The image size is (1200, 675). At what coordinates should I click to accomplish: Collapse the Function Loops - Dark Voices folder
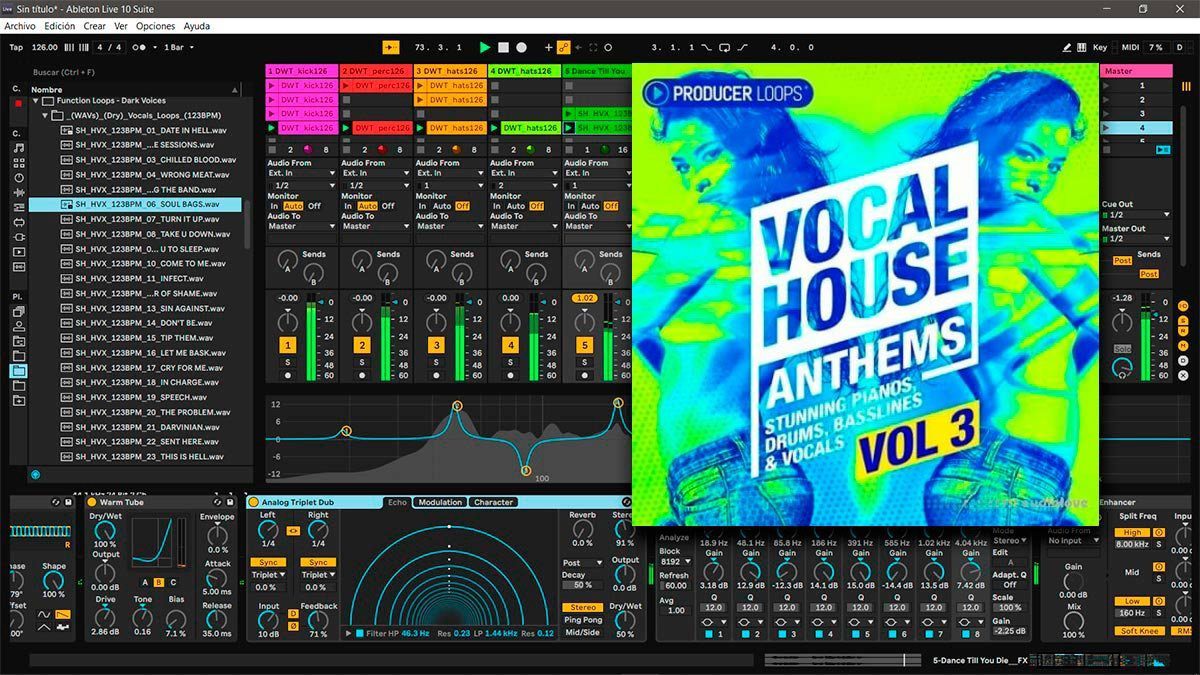coord(37,101)
